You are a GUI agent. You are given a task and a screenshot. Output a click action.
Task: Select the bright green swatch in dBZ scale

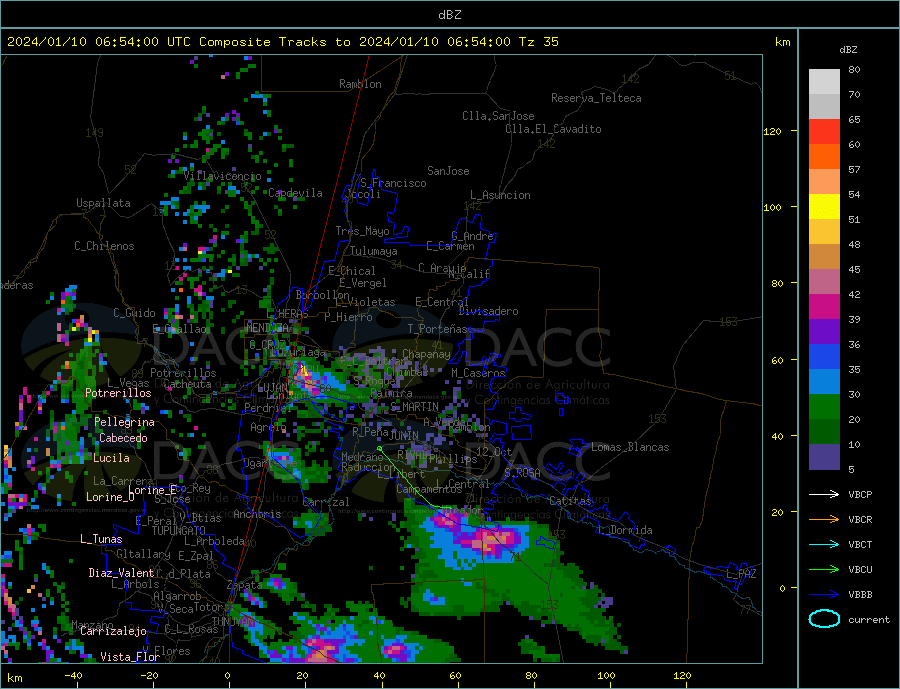click(x=824, y=407)
